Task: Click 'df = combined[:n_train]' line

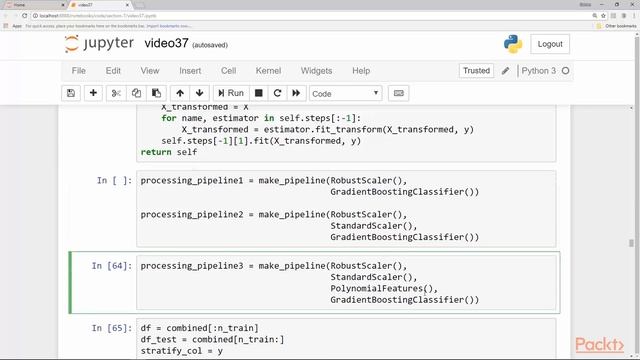Action: pos(200,328)
